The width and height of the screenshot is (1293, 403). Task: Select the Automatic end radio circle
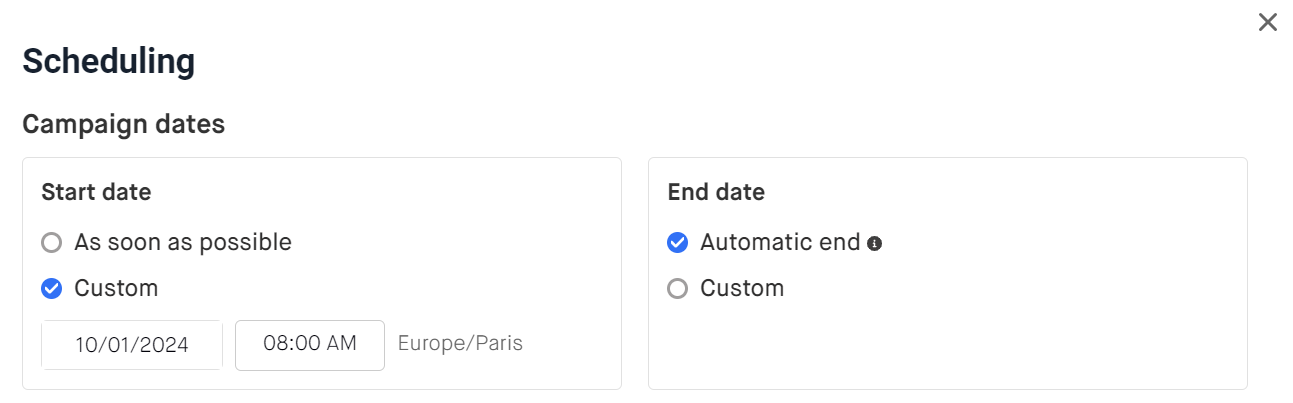pyautogui.click(x=677, y=242)
